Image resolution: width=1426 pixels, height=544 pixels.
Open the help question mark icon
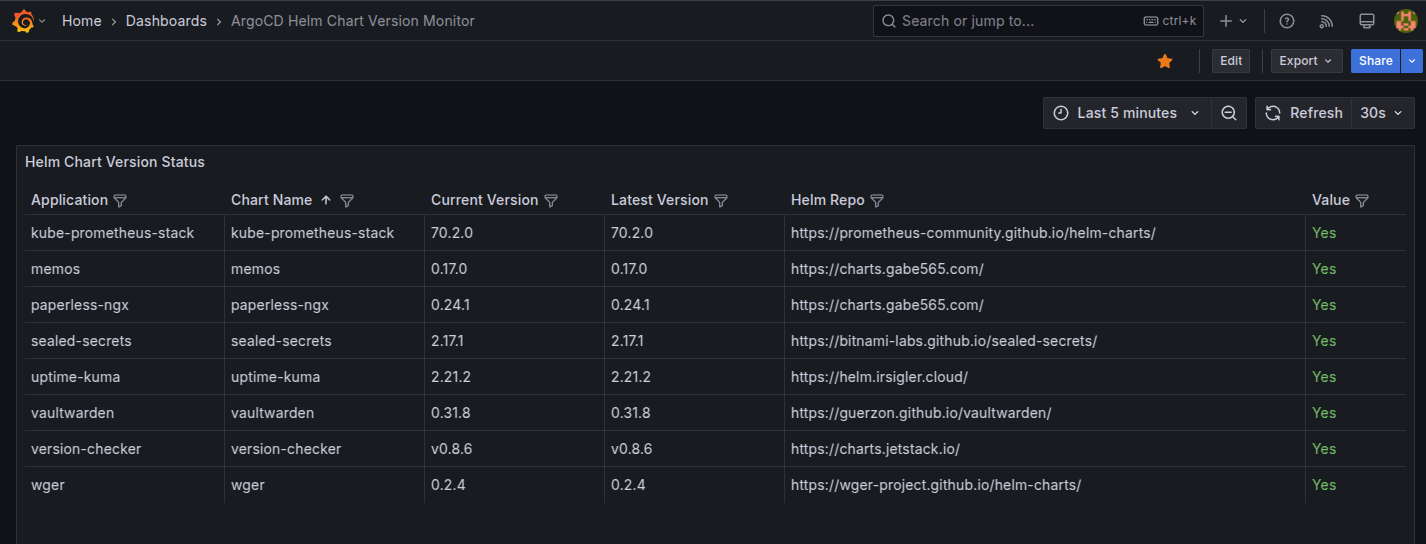click(x=1287, y=21)
